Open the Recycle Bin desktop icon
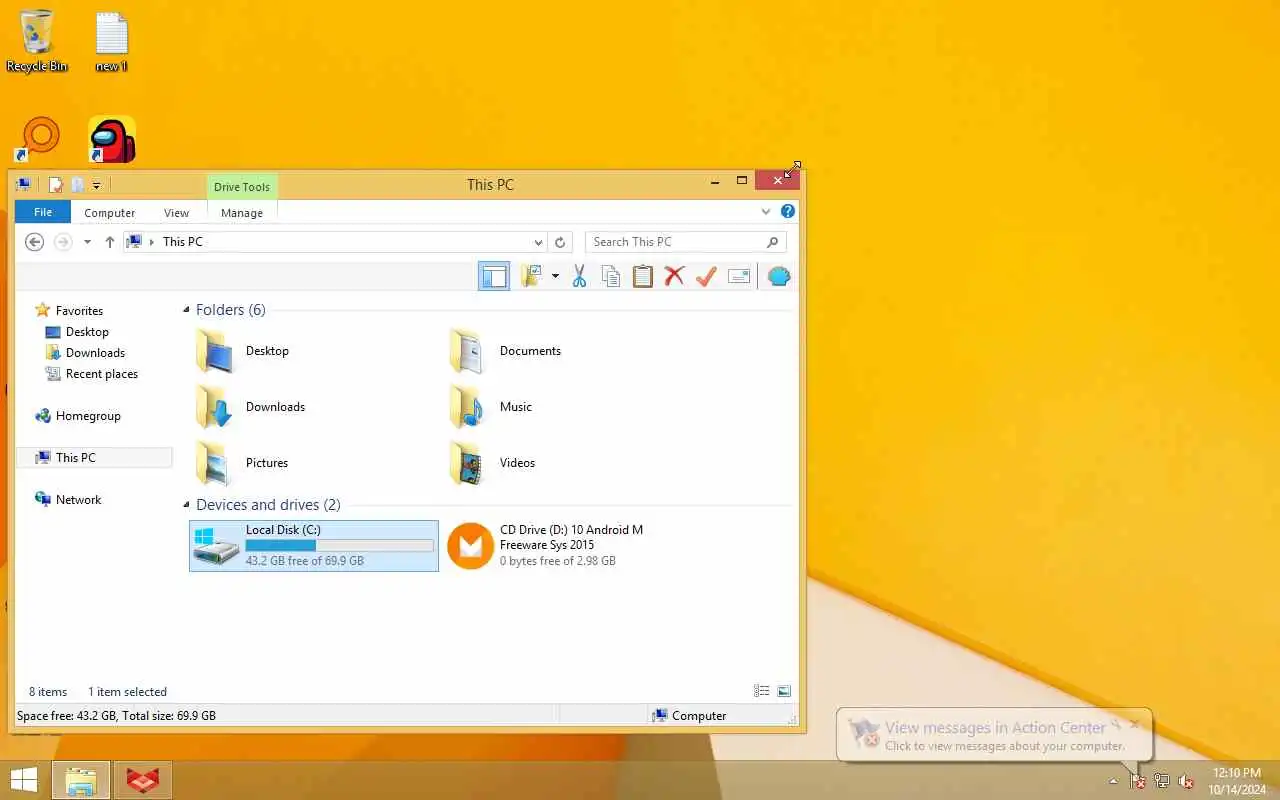 37,42
